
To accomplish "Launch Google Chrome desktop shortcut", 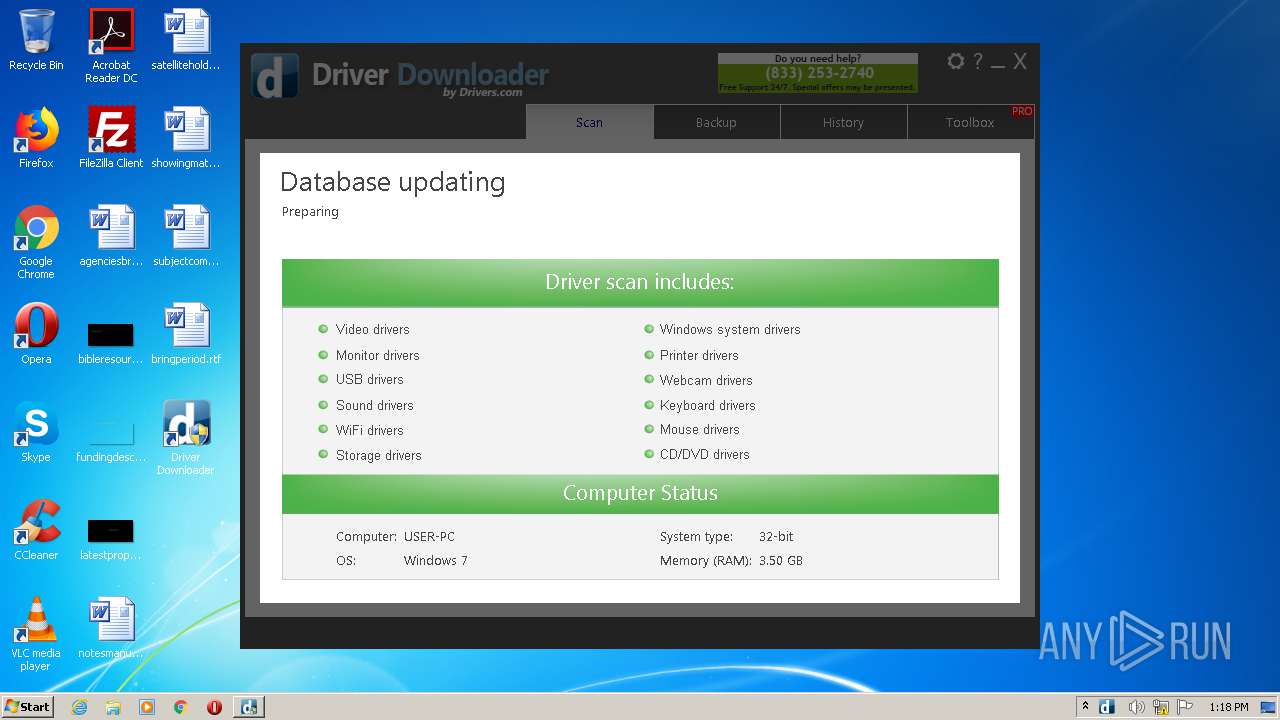I will 36,242.
